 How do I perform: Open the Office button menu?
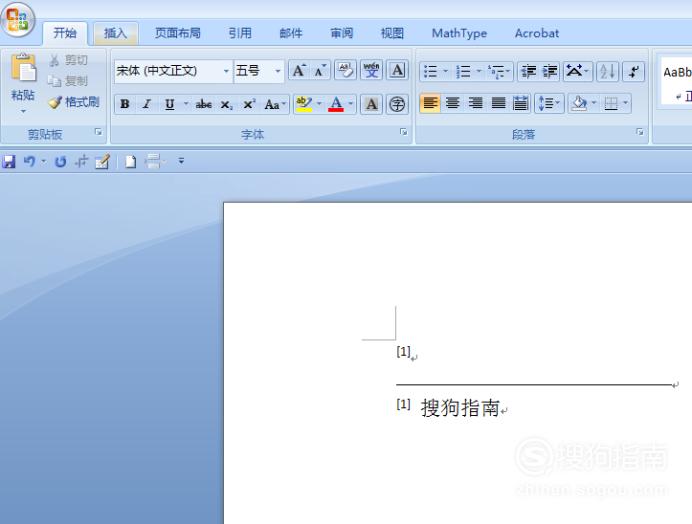coord(18,20)
